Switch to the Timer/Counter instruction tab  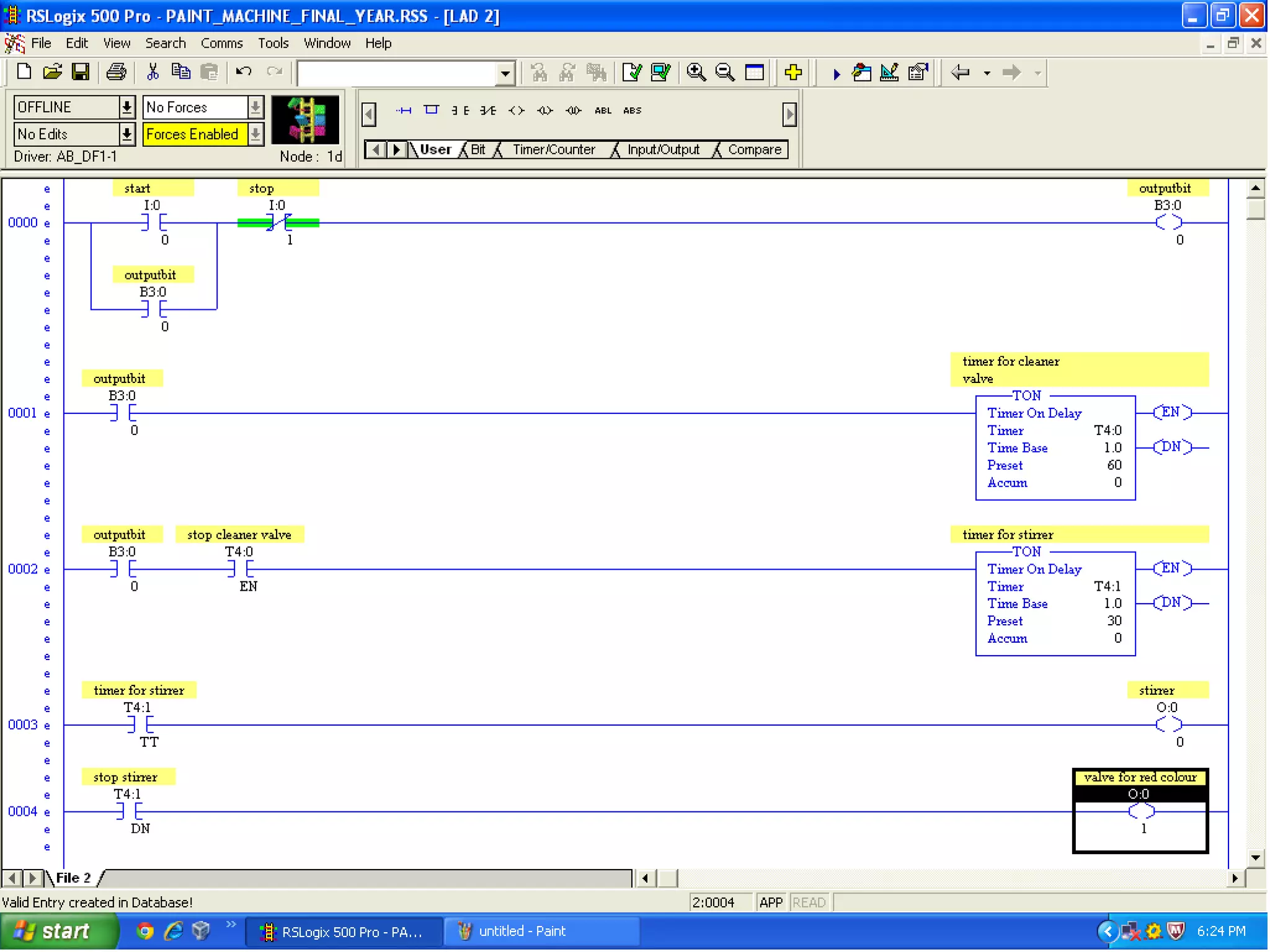click(553, 150)
